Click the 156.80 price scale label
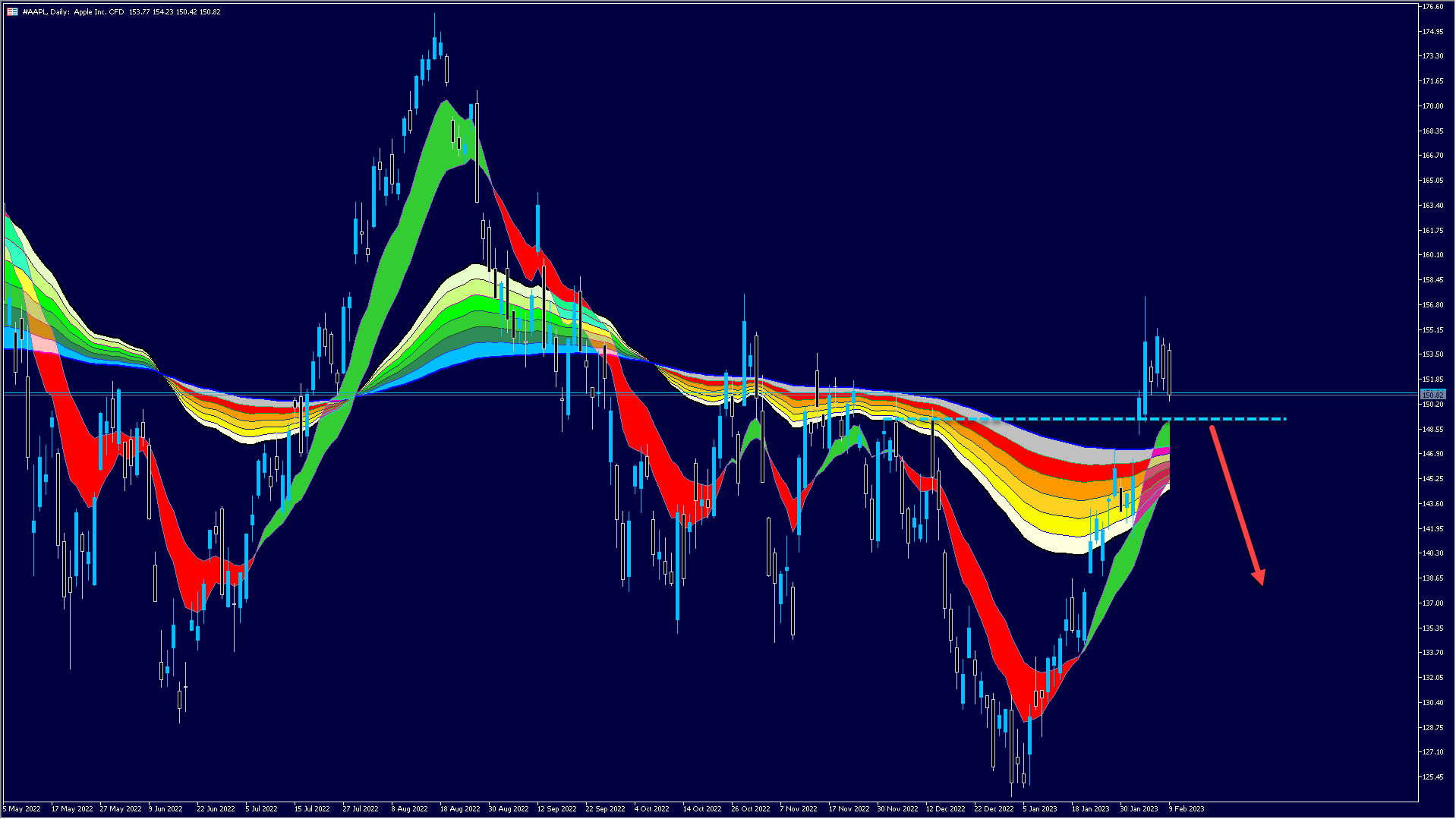 click(x=1433, y=305)
